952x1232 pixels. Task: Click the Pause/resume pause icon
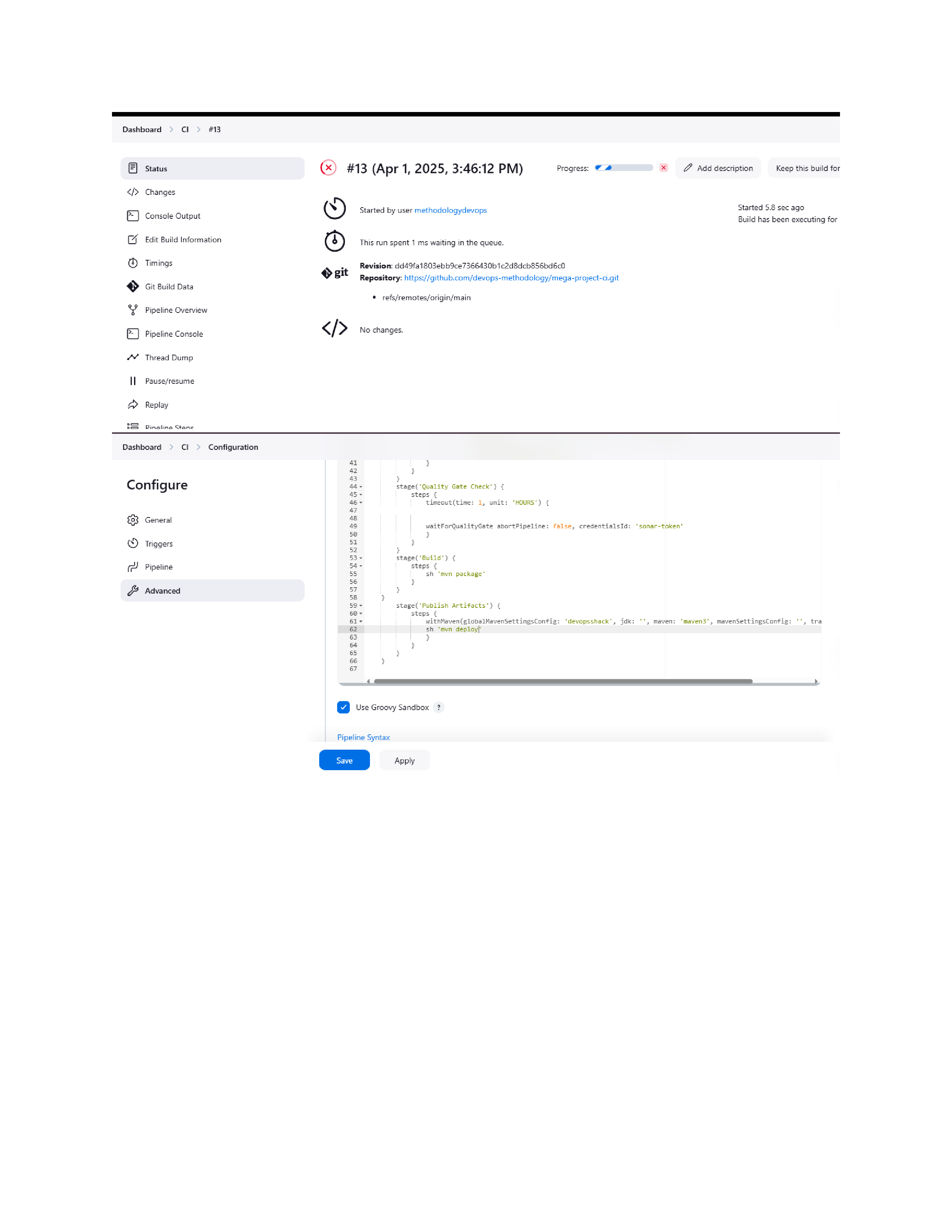pyautogui.click(x=133, y=381)
